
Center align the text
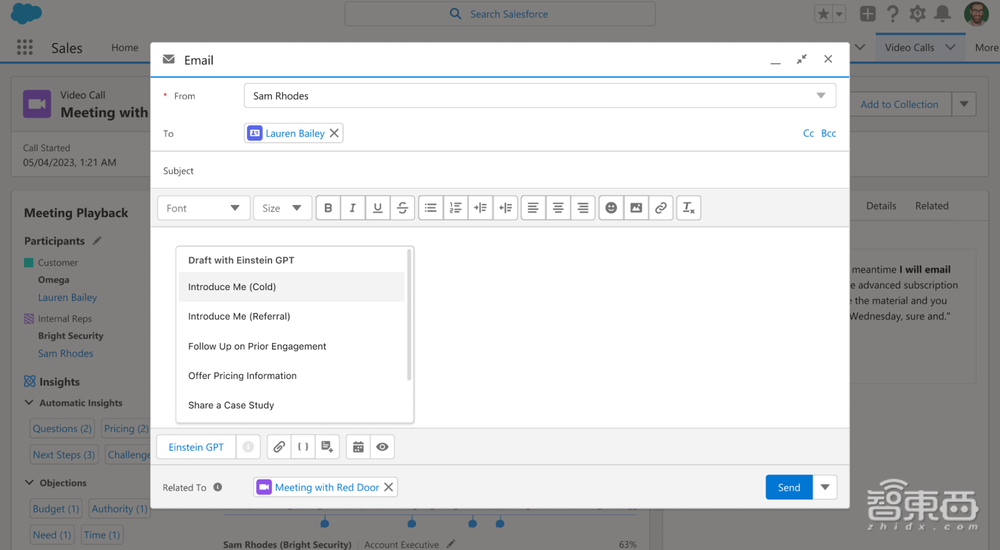[558, 208]
